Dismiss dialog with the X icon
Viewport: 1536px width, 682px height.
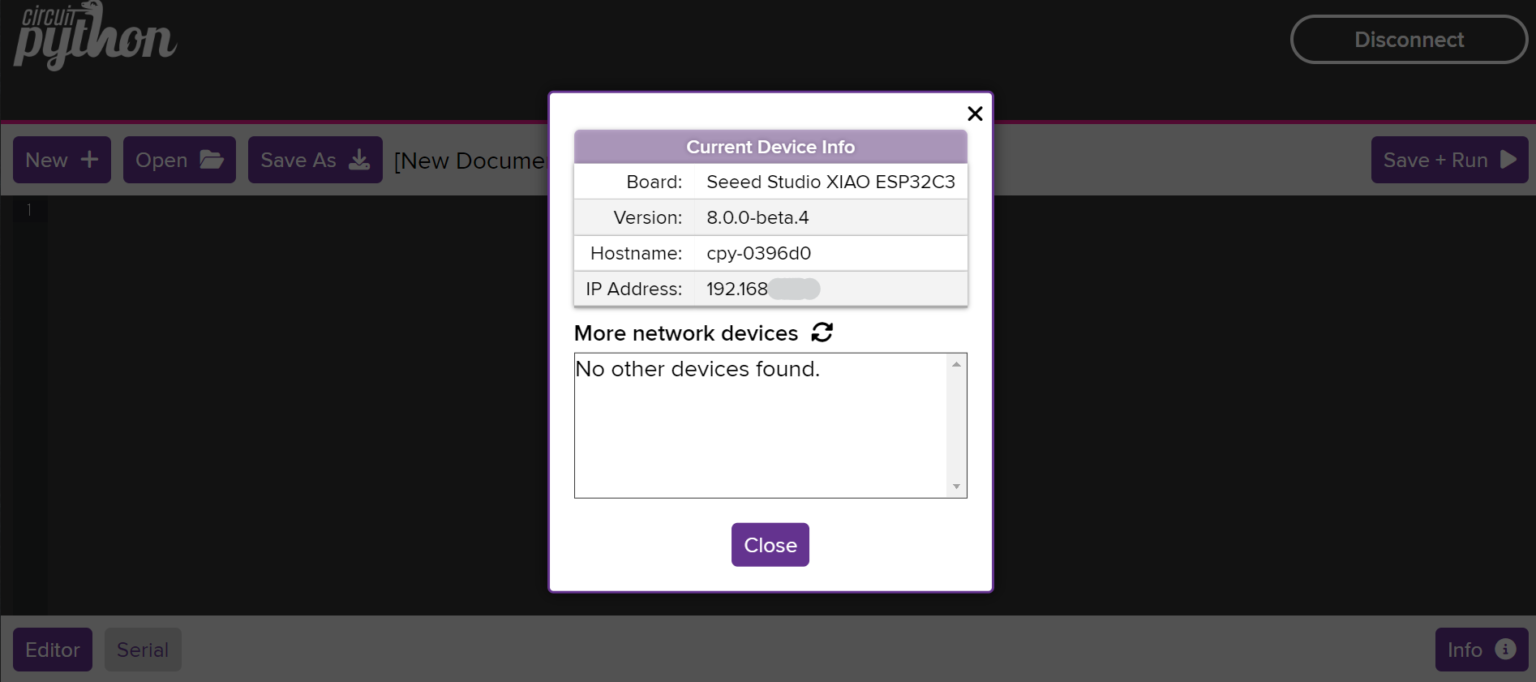coord(975,114)
